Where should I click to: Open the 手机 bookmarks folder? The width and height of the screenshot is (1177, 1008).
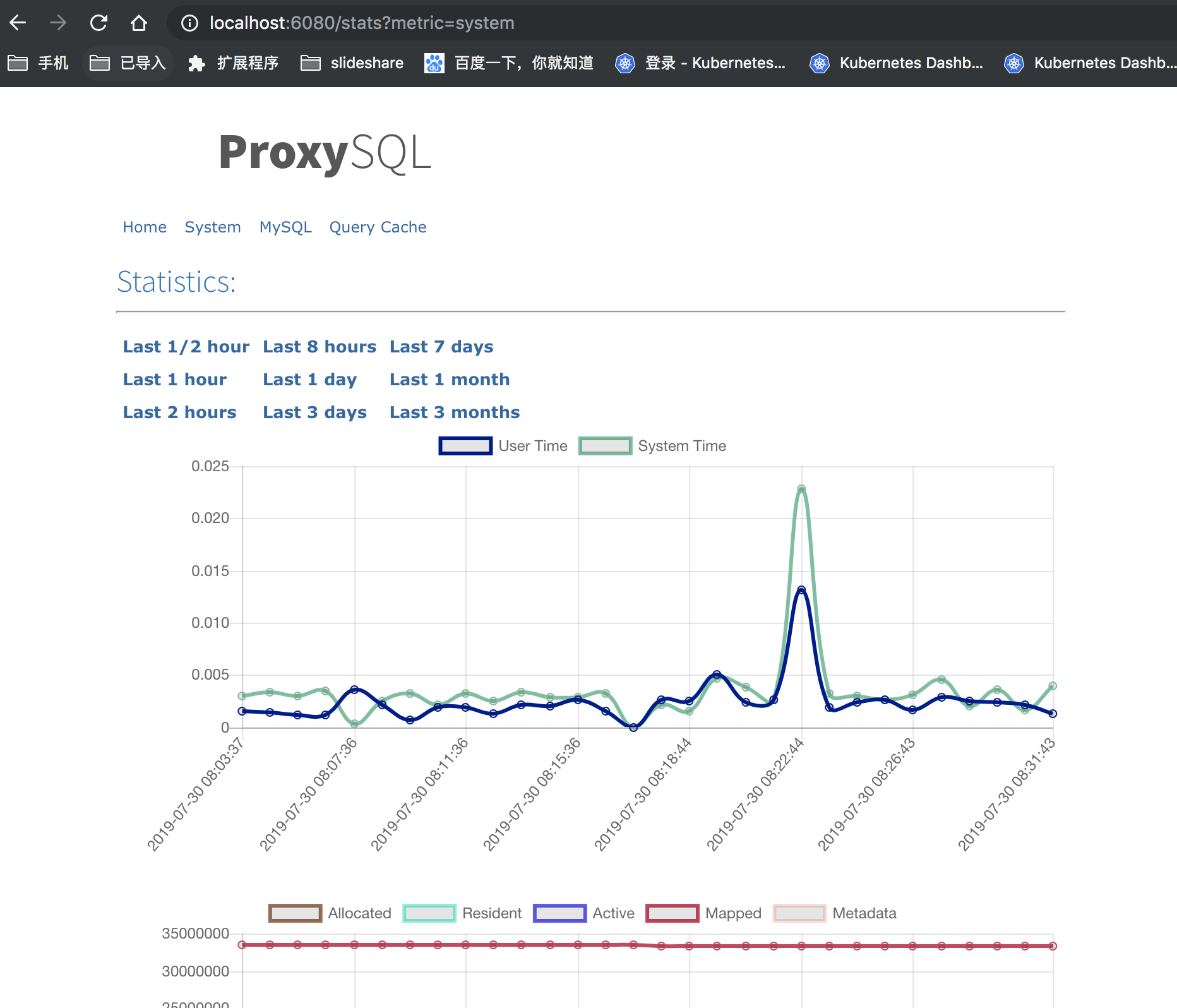[38, 63]
